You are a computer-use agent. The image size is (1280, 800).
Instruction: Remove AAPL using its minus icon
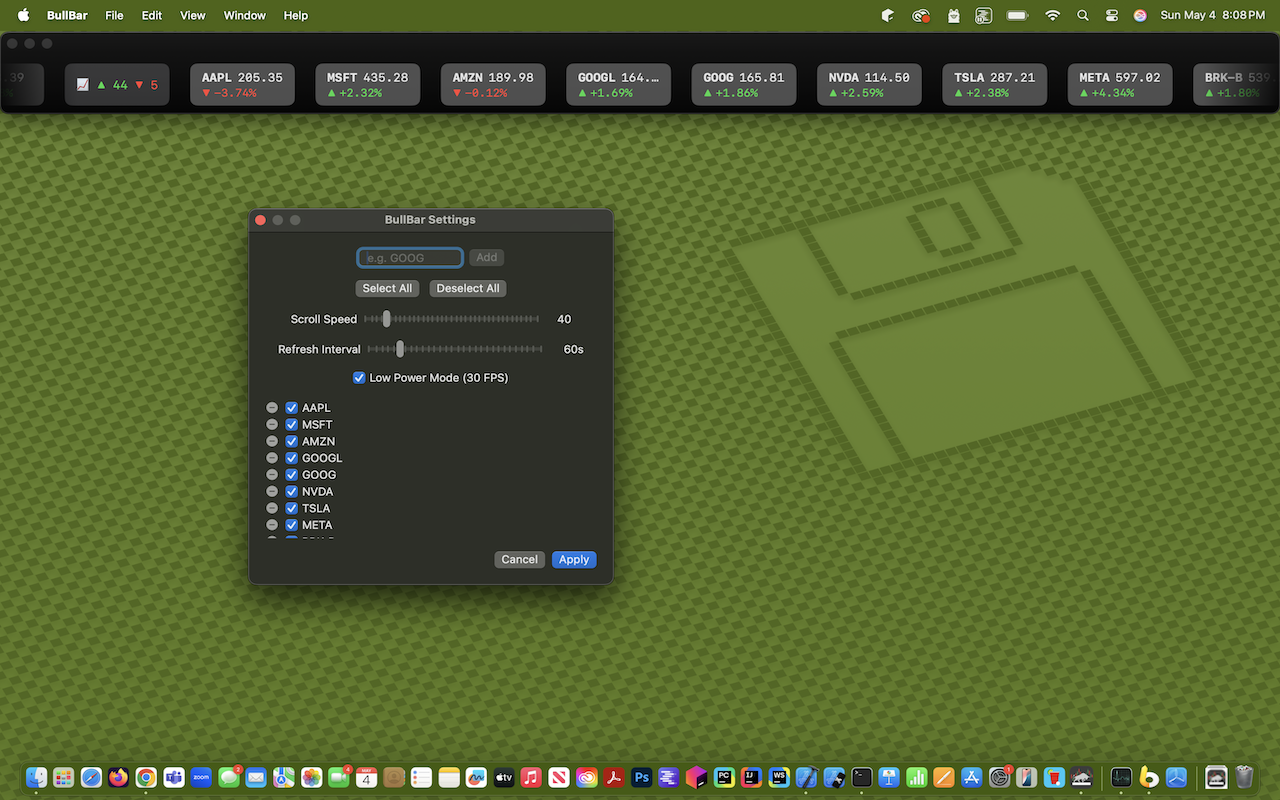click(272, 407)
